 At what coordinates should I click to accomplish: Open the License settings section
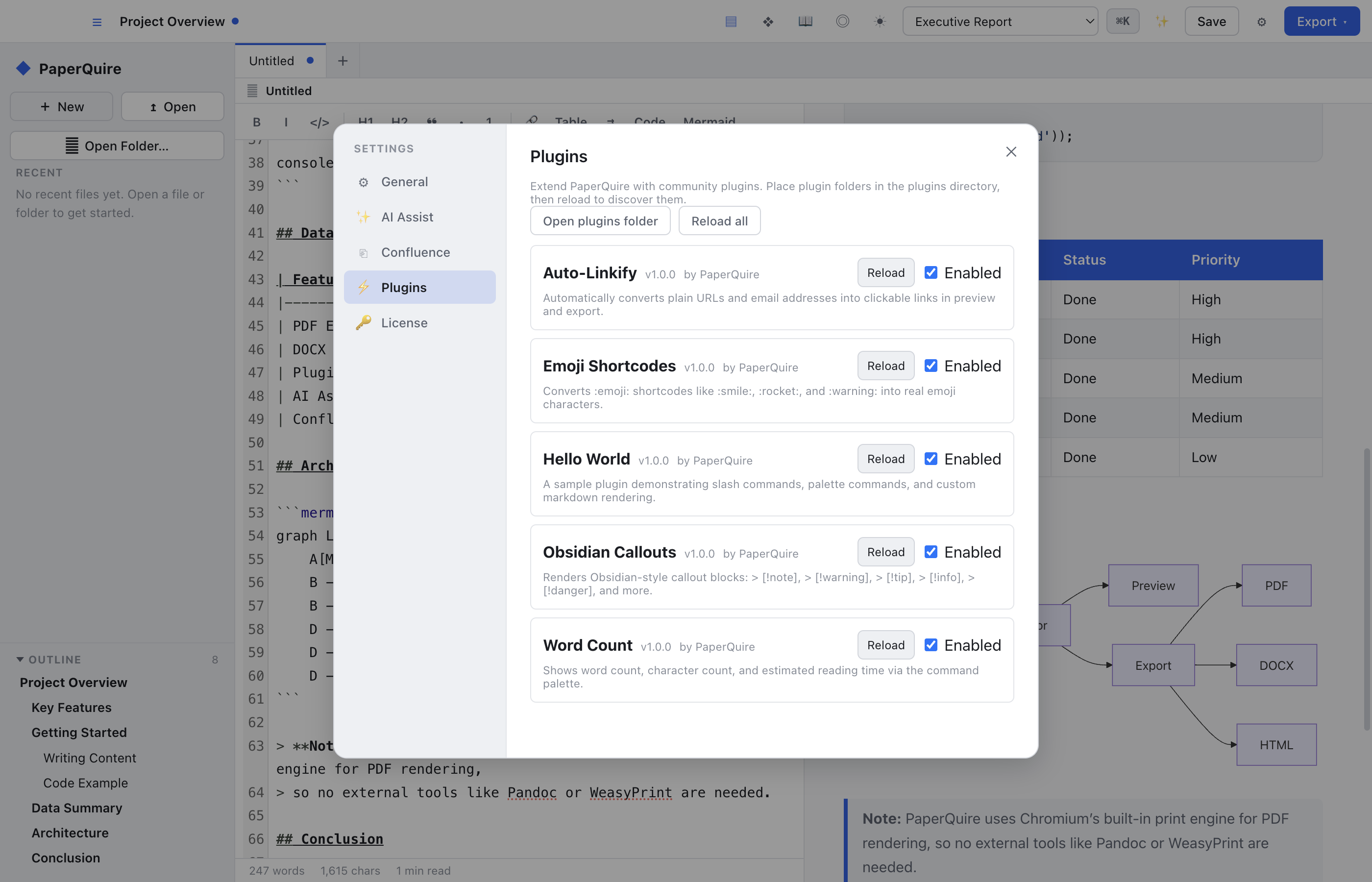click(419, 323)
